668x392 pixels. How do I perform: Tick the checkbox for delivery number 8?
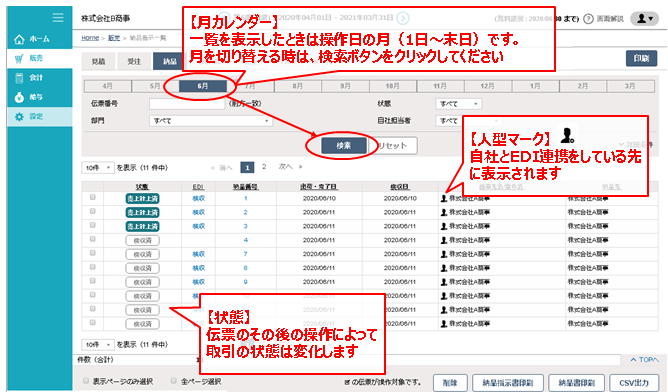click(x=92, y=267)
